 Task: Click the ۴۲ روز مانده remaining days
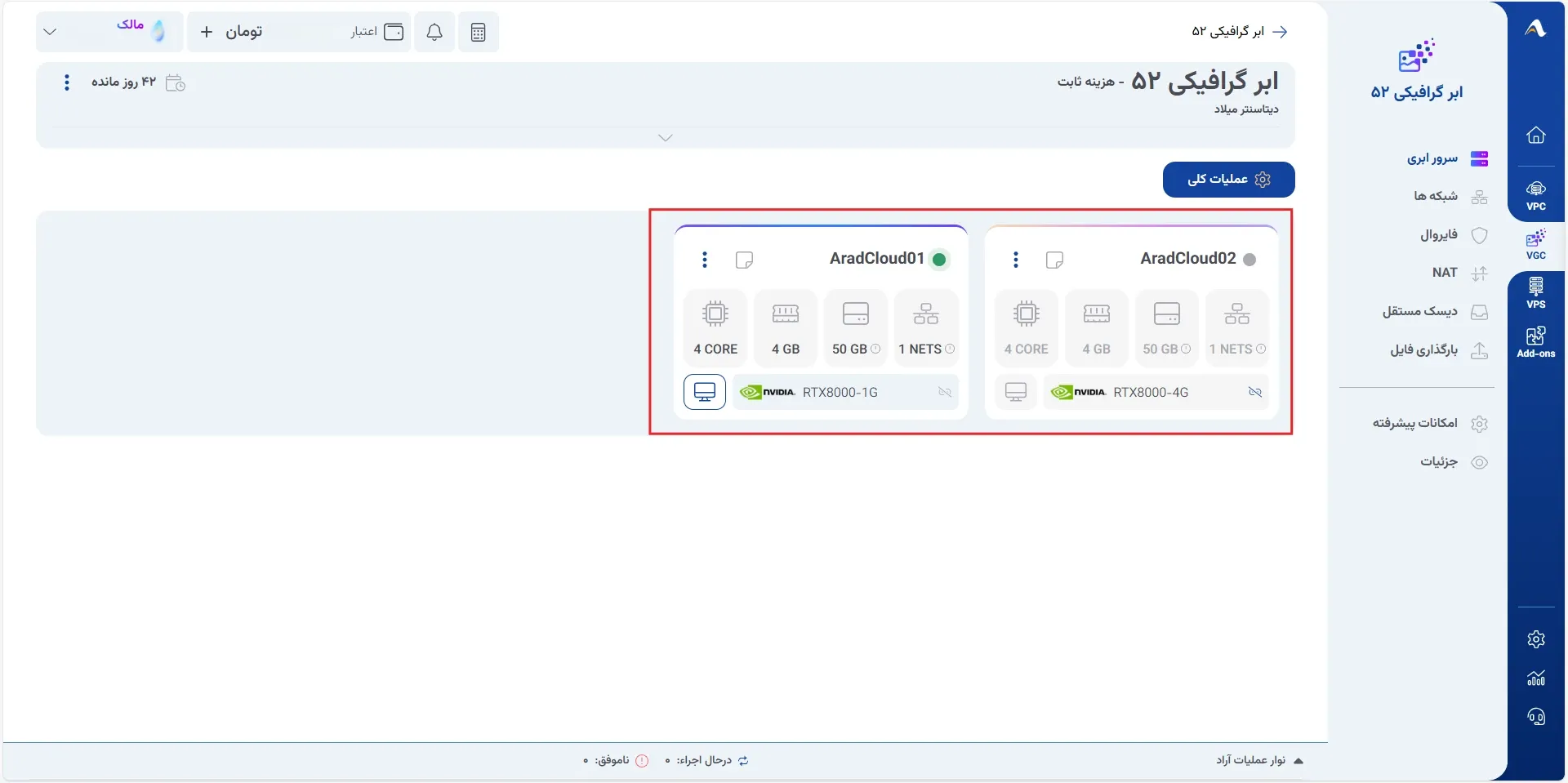pos(123,82)
